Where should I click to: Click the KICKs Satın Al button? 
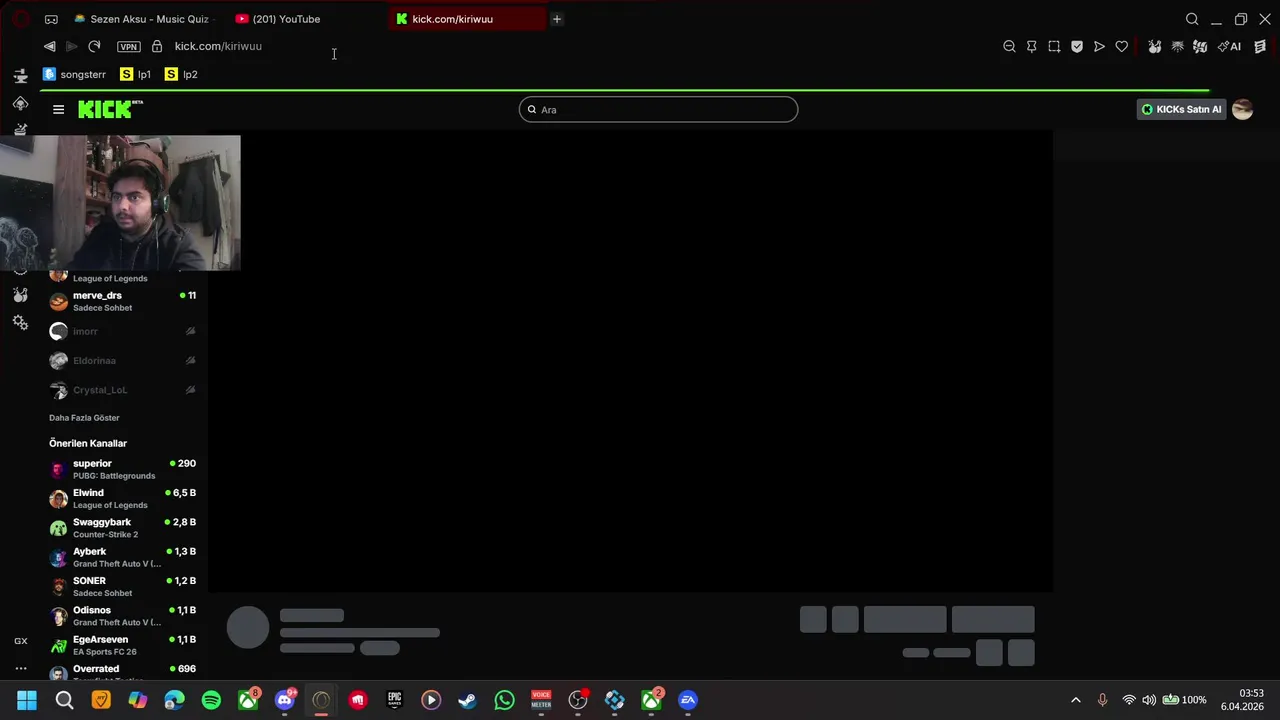pyautogui.click(x=1181, y=110)
